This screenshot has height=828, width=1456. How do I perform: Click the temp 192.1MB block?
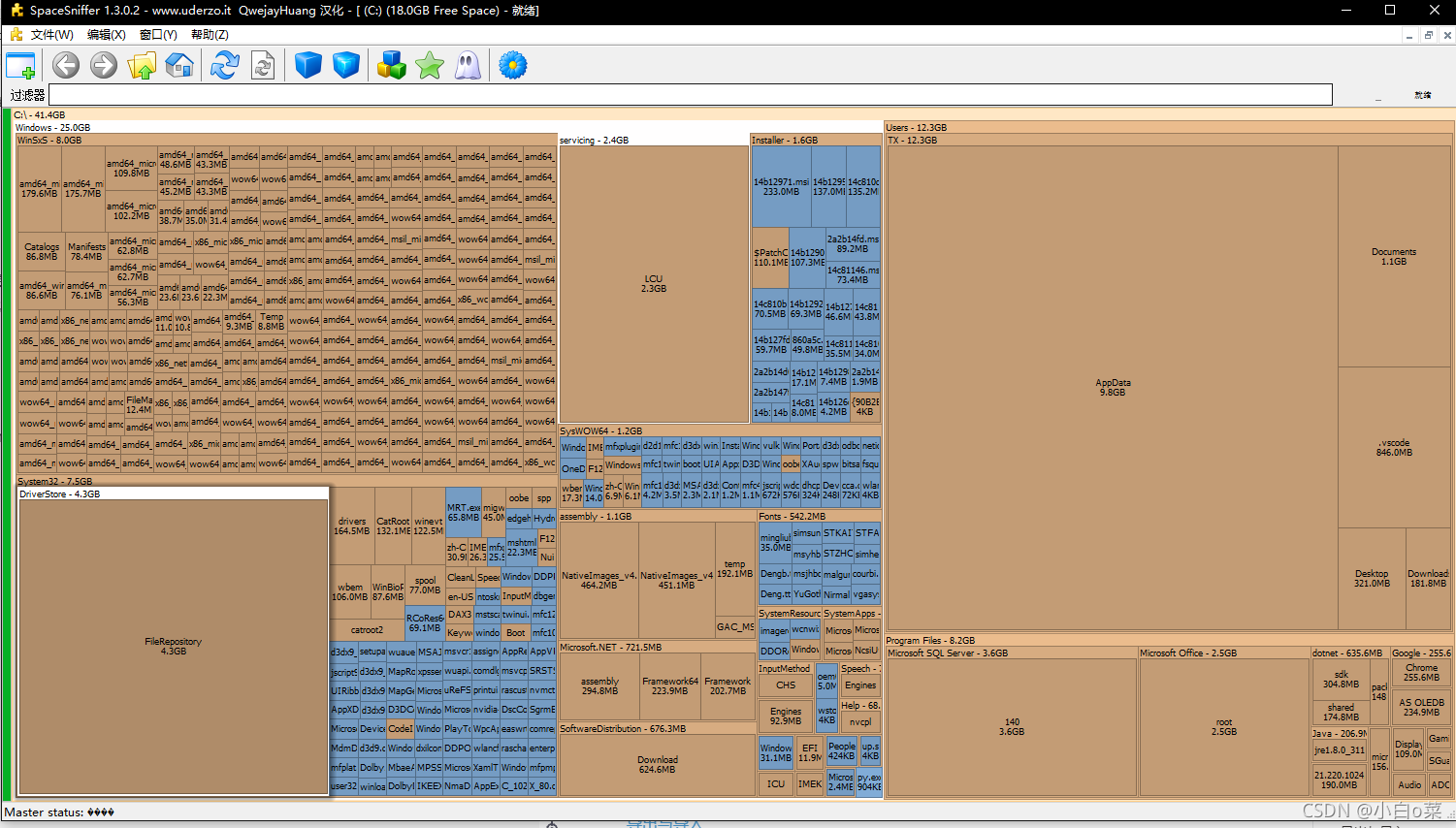click(734, 568)
